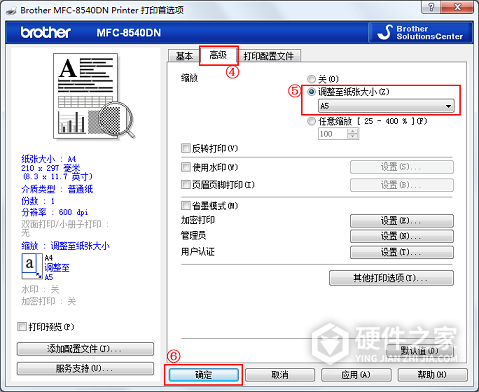Open 管理员 settings button
The image size is (479, 392).
pyautogui.click(x=402, y=236)
